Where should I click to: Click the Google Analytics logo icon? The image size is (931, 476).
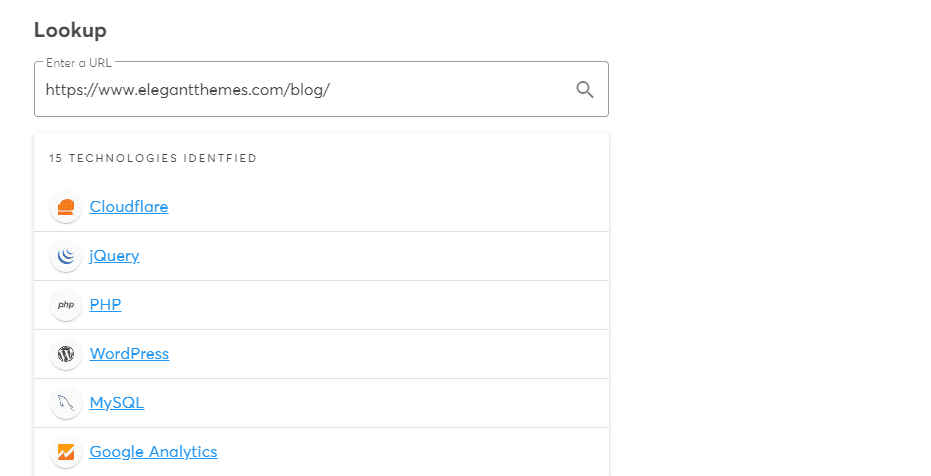[x=66, y=452]
